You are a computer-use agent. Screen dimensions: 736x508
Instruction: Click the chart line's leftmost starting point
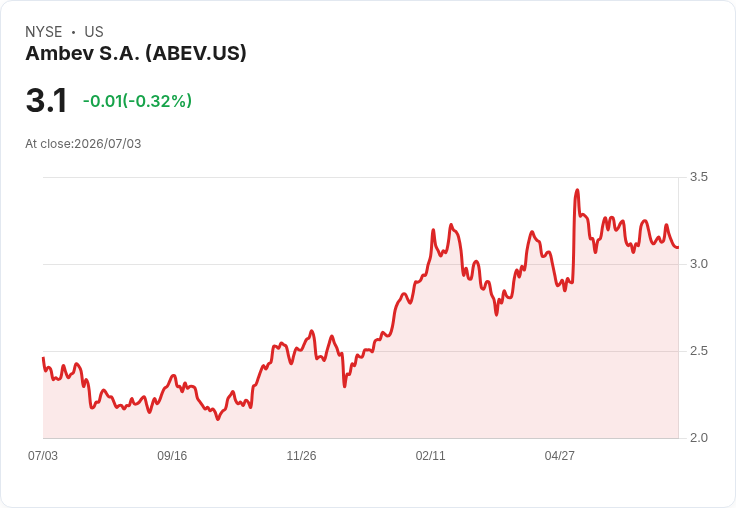(43, 358)
